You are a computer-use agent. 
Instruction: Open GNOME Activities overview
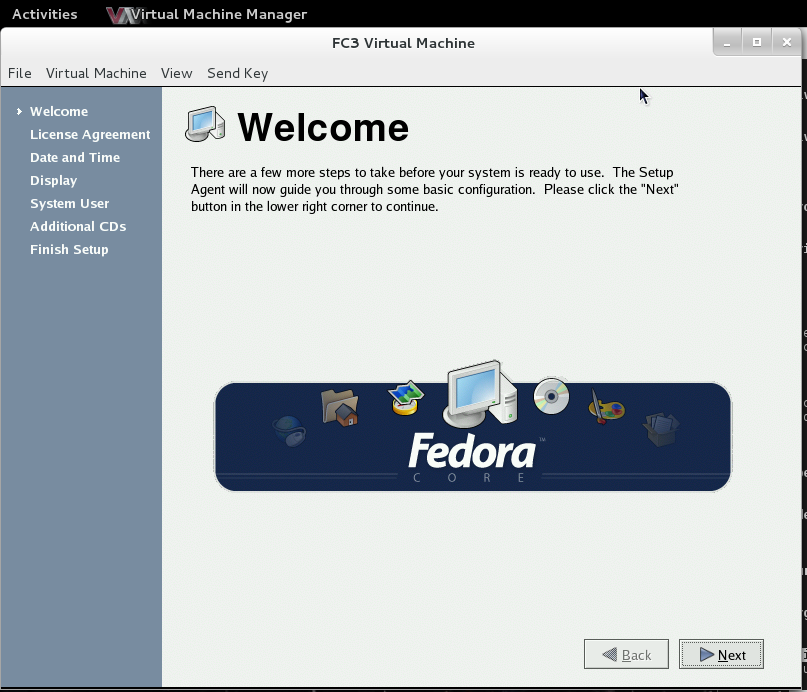coord(45,14)
